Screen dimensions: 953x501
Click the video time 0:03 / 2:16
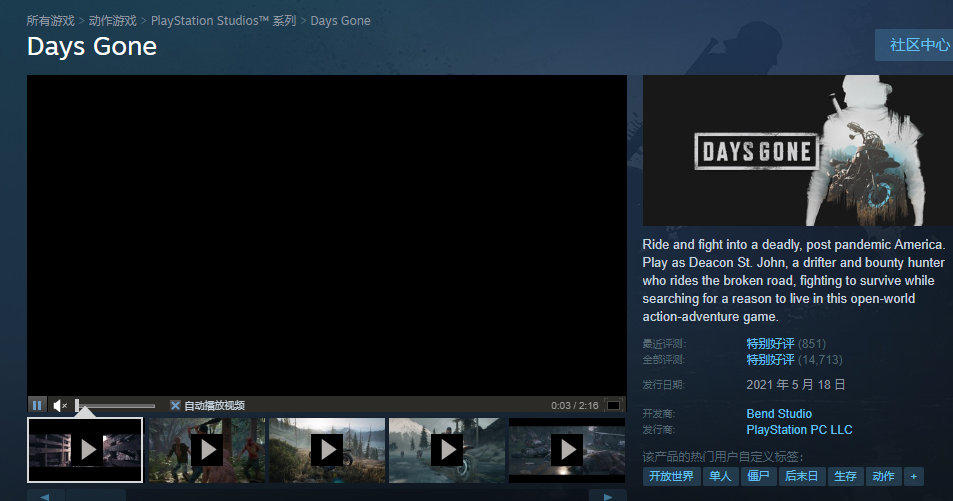pyautogui.click(x=574, y=406)
